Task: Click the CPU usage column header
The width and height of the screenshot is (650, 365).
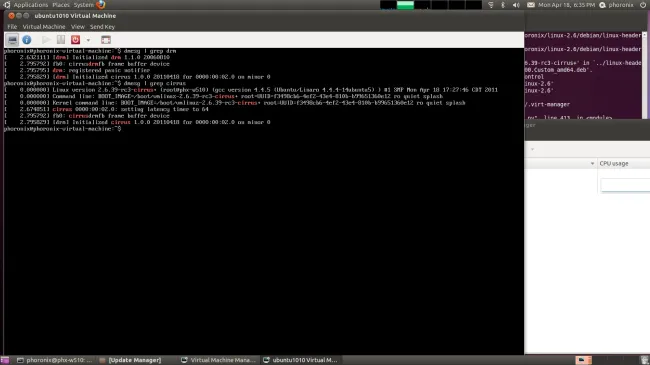Action: pos(623,163)
